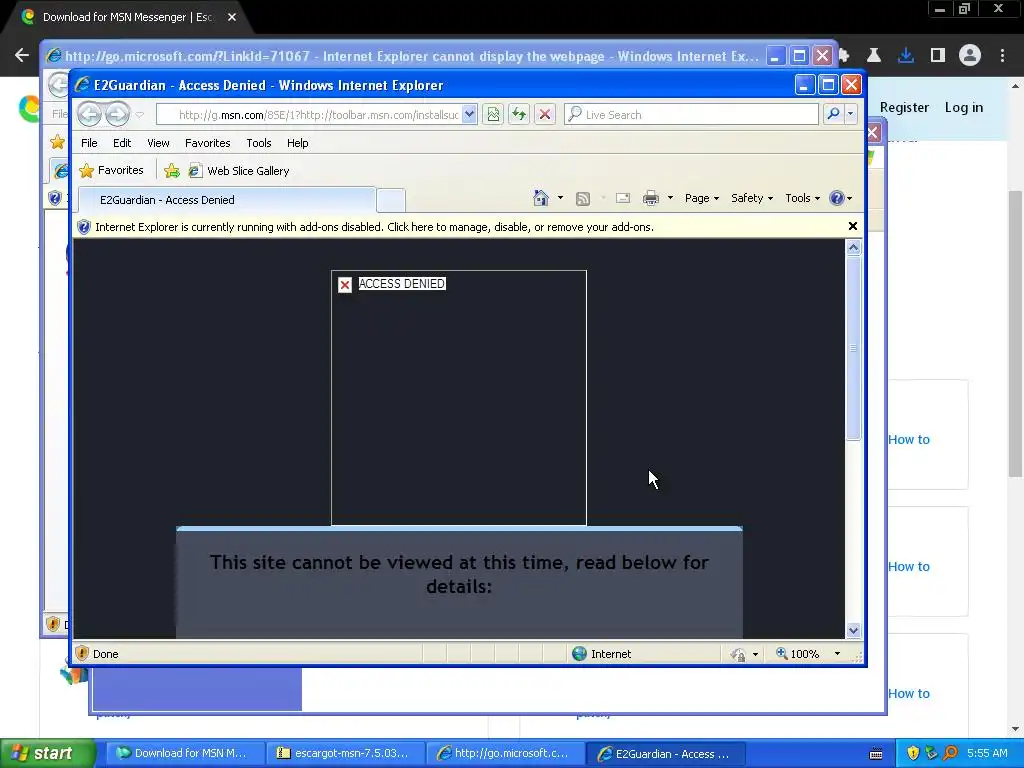Click the vertical scrollbar thumb
Viewport: 1024px width, 768px height.
[x=853, y=348]
